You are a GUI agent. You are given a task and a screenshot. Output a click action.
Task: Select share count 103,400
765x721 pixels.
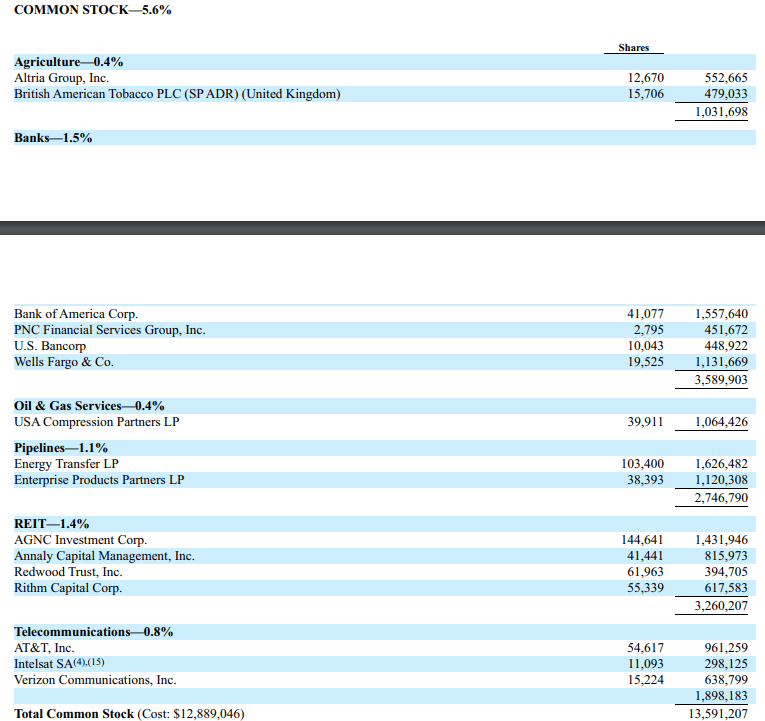(x=643, y=464)
